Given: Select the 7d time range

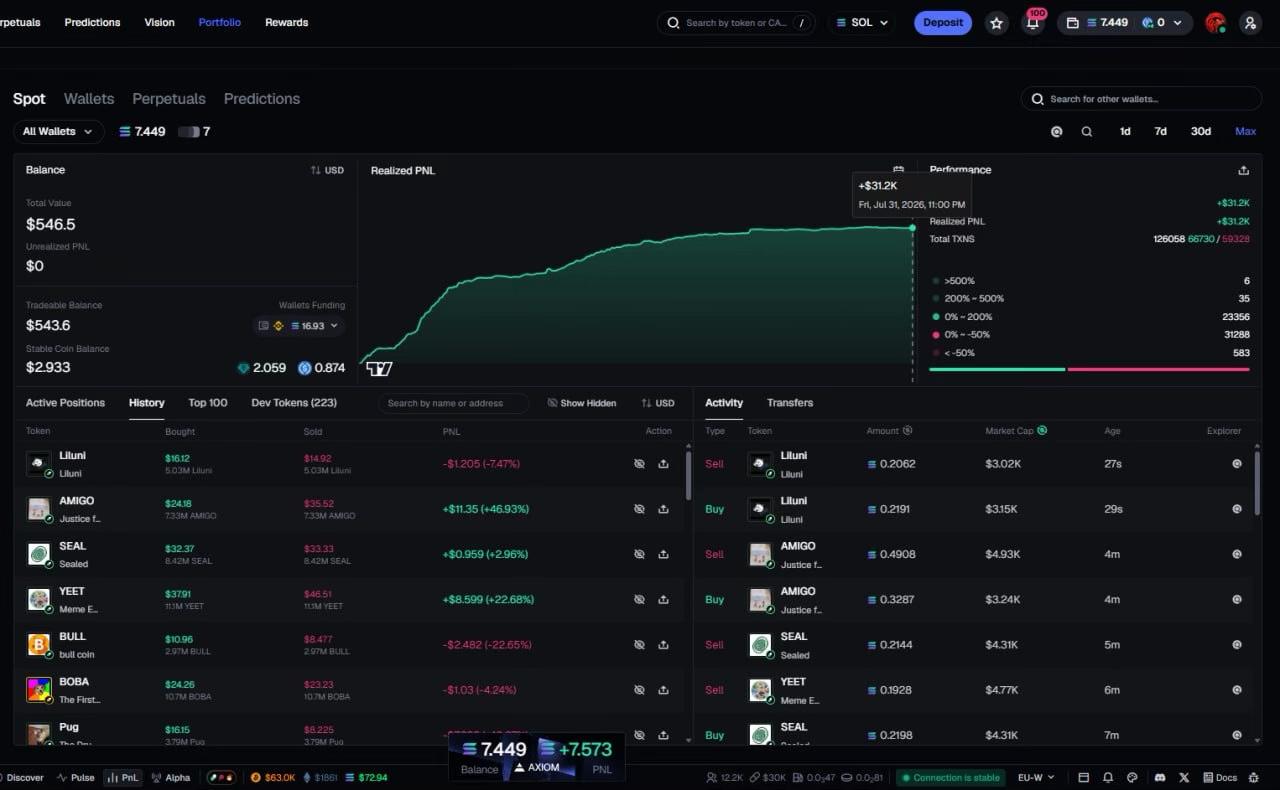Looking at the screenshot, I should click(1160, 131).
